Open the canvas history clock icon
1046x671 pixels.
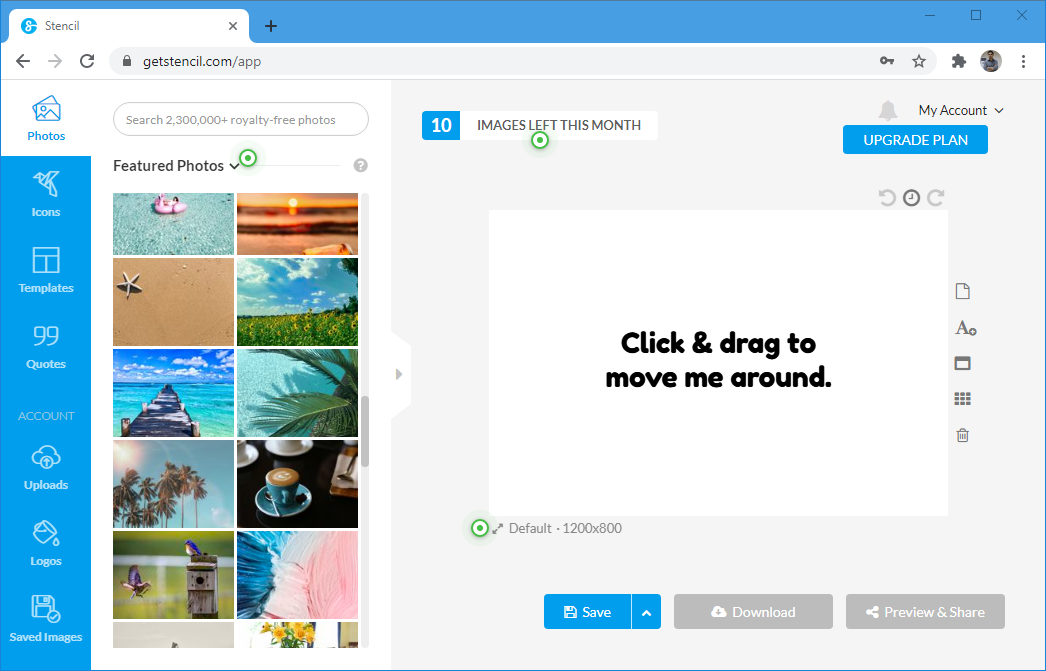(x=911, y=197)
